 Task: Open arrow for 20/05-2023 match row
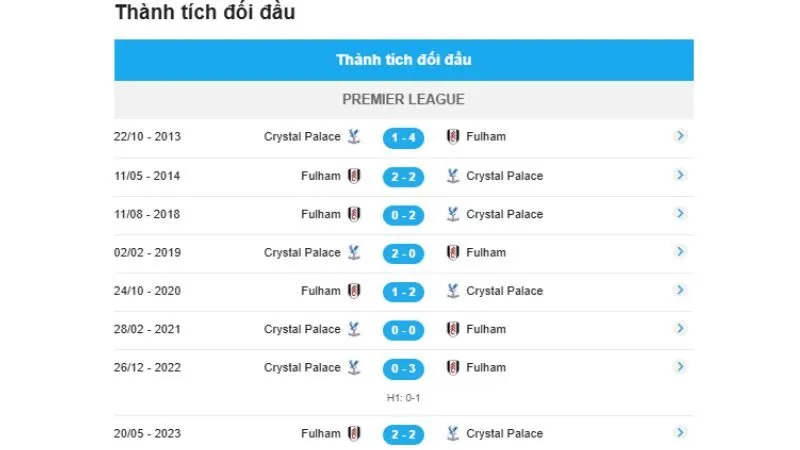point(680,433)
